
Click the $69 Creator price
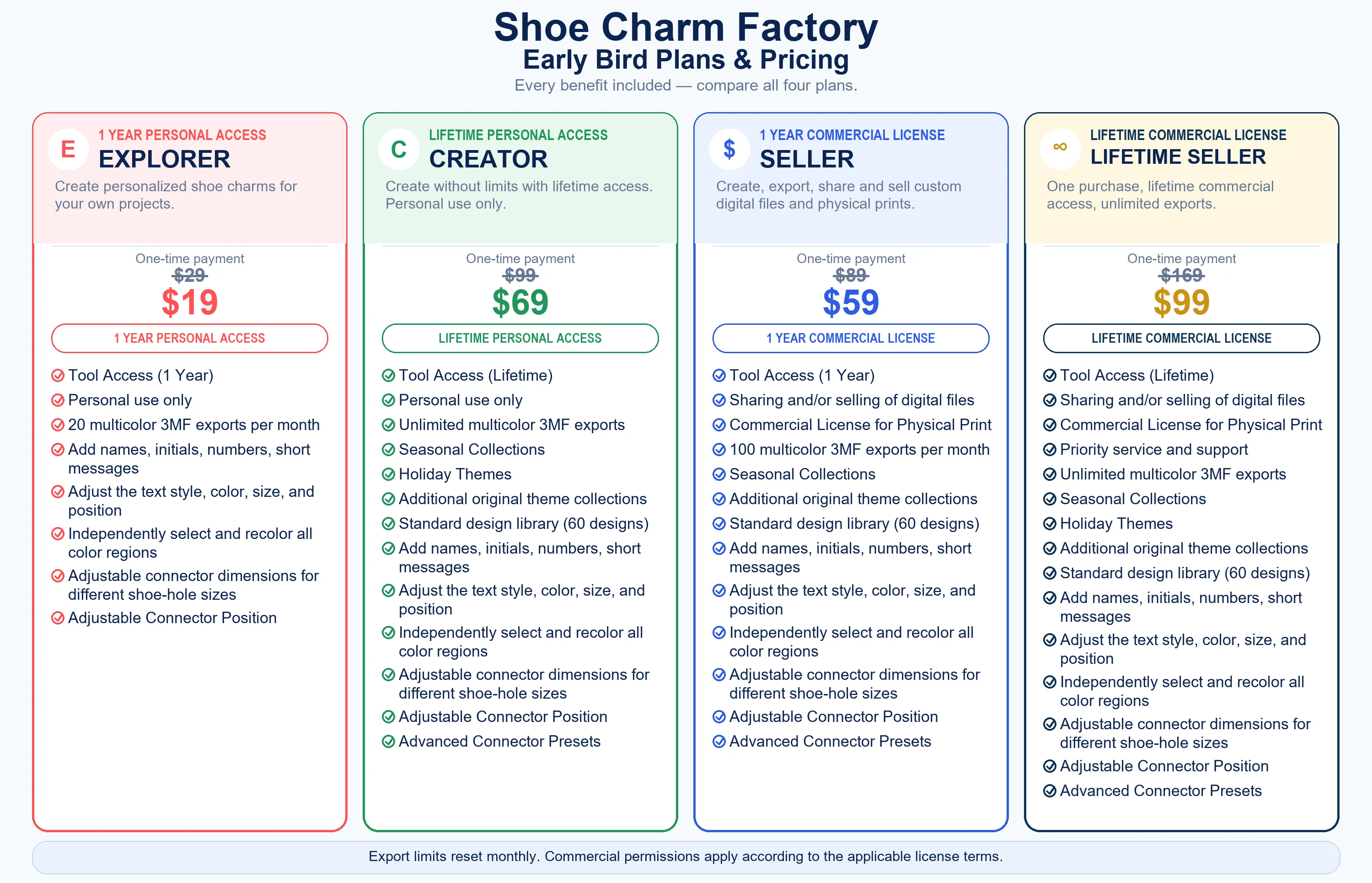[x=520, y=302]
